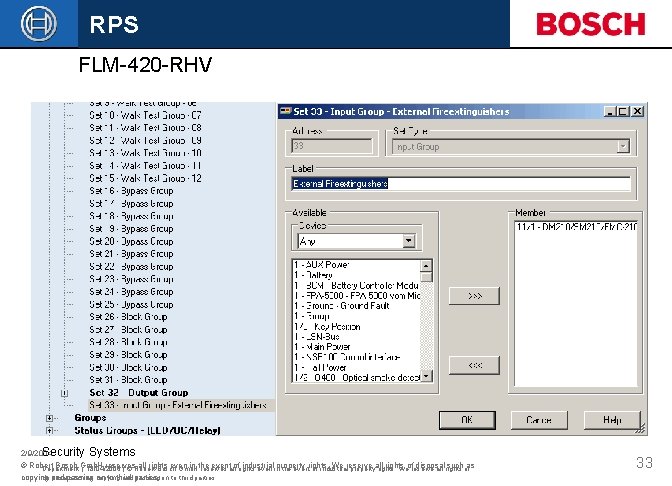The height and width of the screenshot is (486, 672).
Task: Select Set 20 - Bypass Group
Action: click(x=131, y=241)
